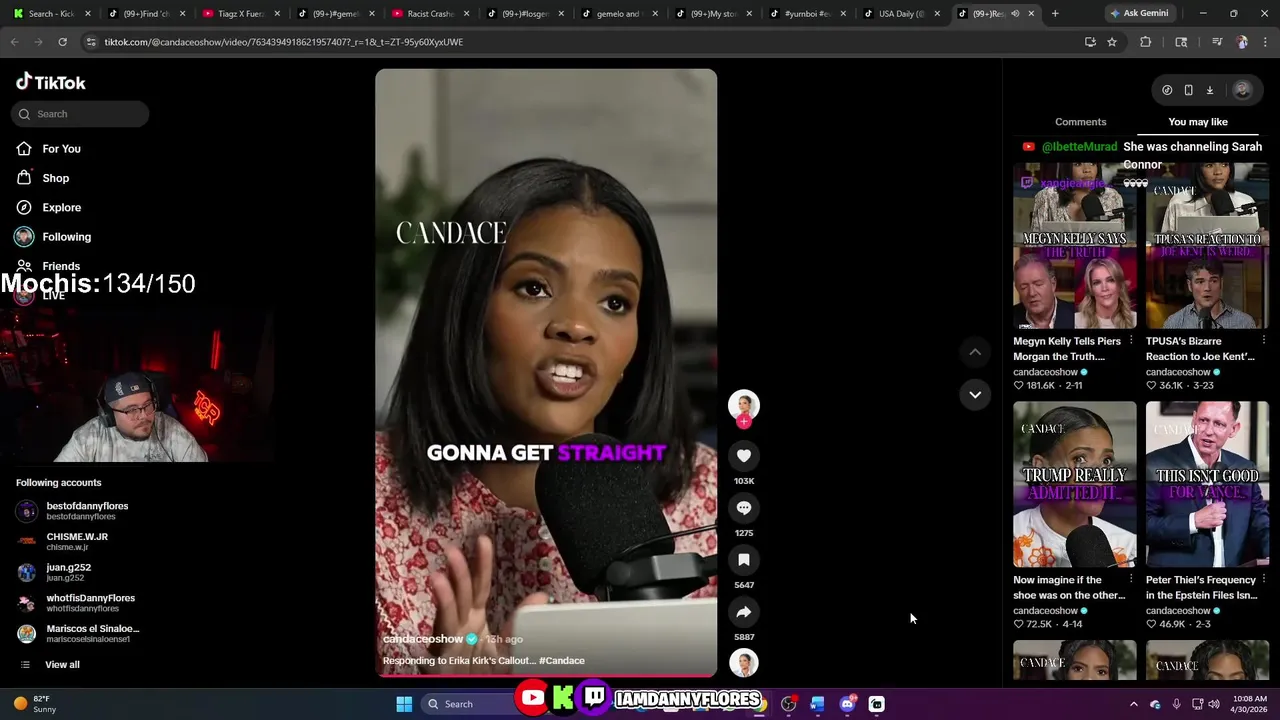The image size is (1280, 720).
Task: Open Shop in sidebar
Action: click(x=56, y=178)
